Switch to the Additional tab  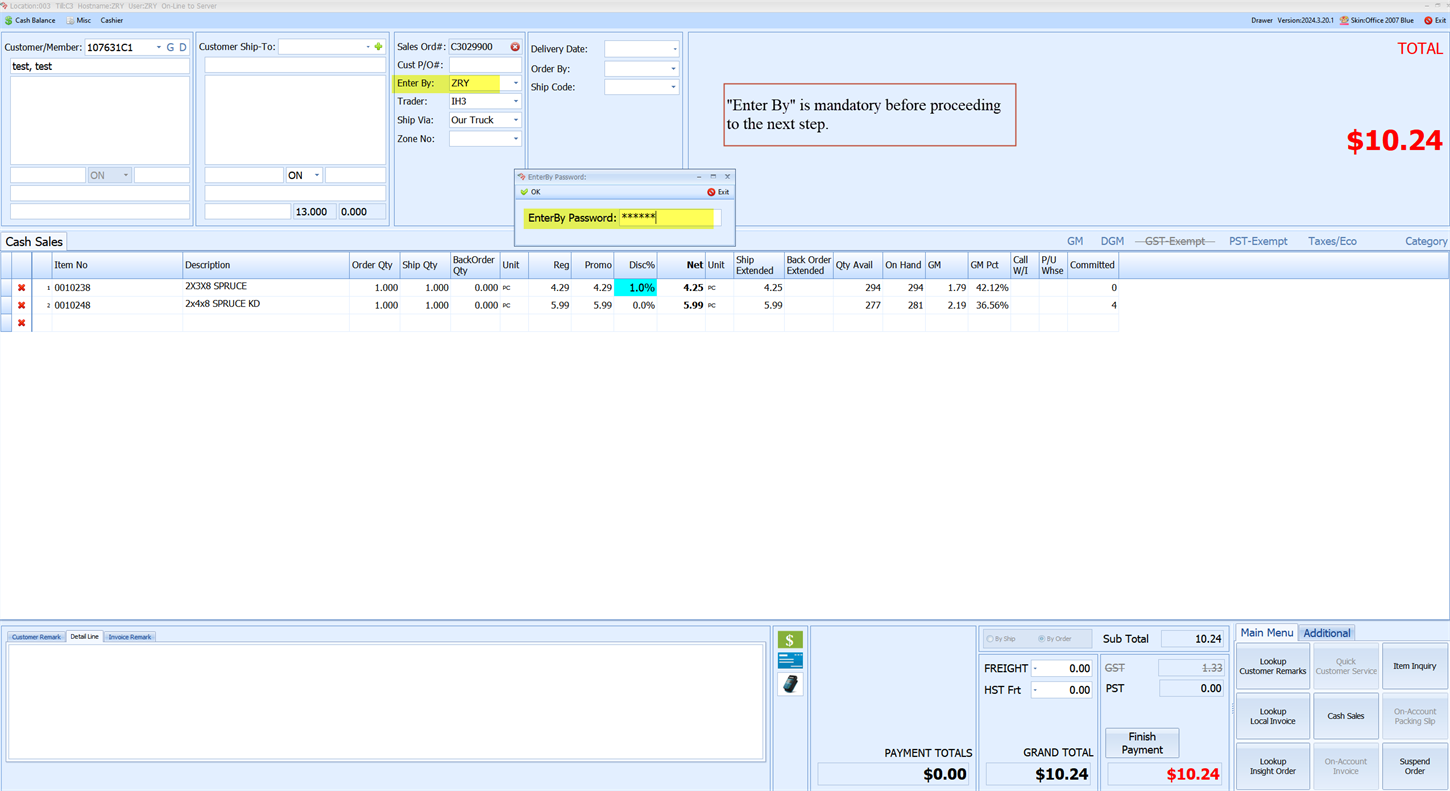coord(1326,633)
